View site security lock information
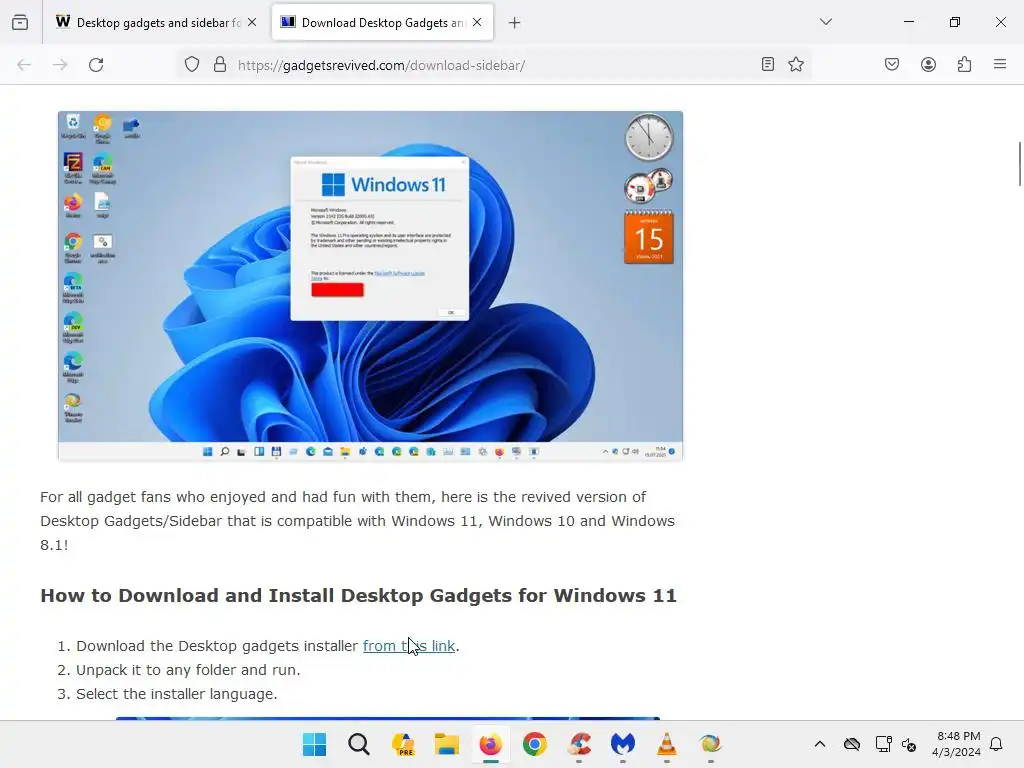 220,65
